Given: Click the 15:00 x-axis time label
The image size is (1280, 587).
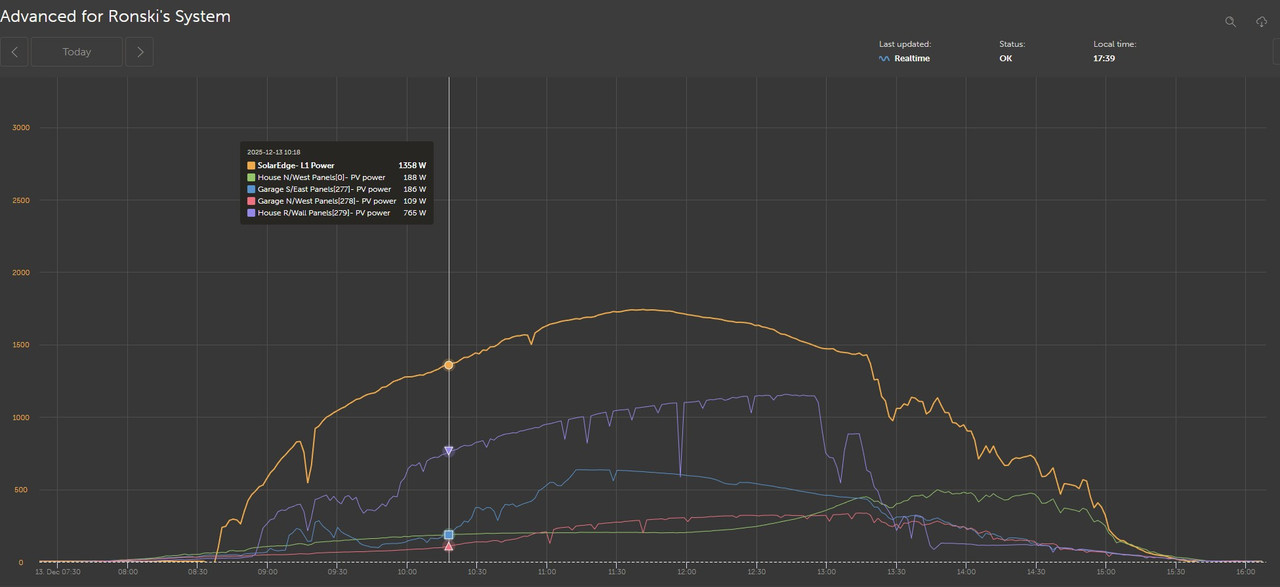Looking at the screenshot, I should click(x=1105, y=572).
